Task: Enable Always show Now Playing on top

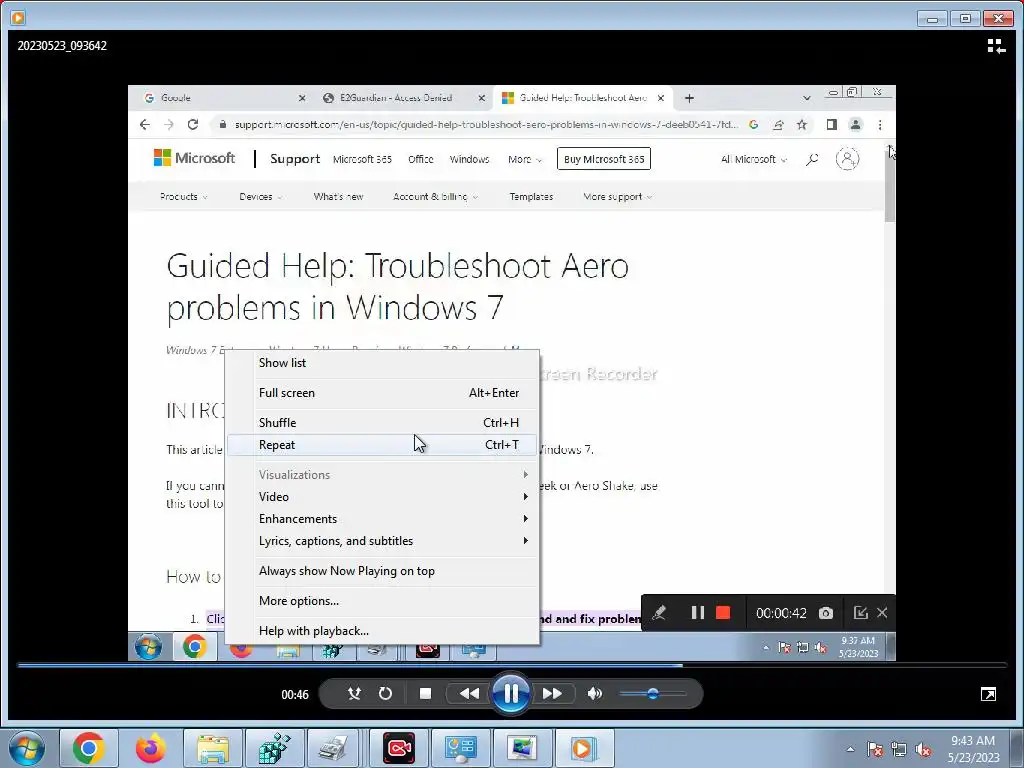Action: [x=382, y=571]
